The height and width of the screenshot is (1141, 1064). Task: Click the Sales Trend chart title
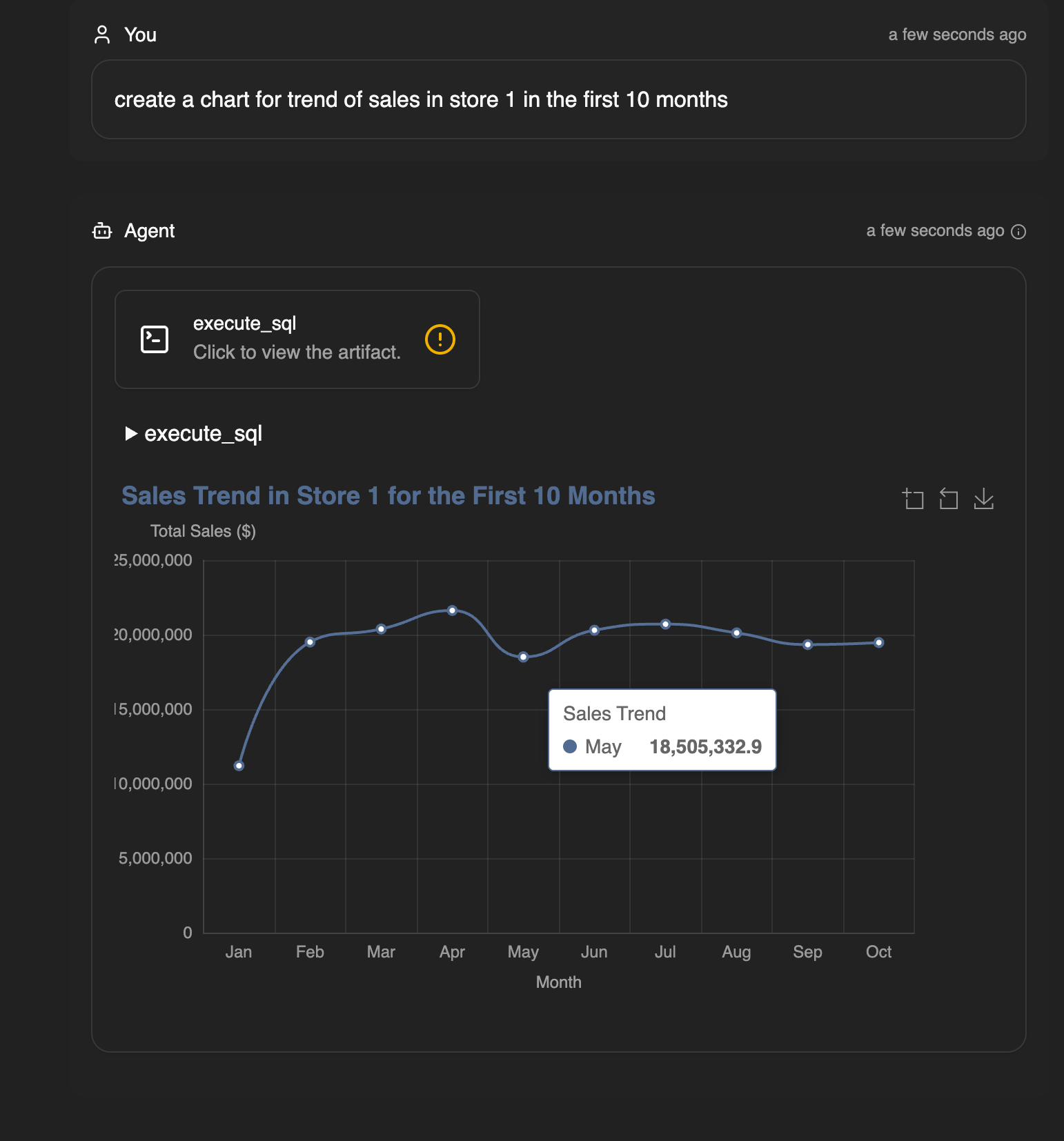click(x=388, y=496)
